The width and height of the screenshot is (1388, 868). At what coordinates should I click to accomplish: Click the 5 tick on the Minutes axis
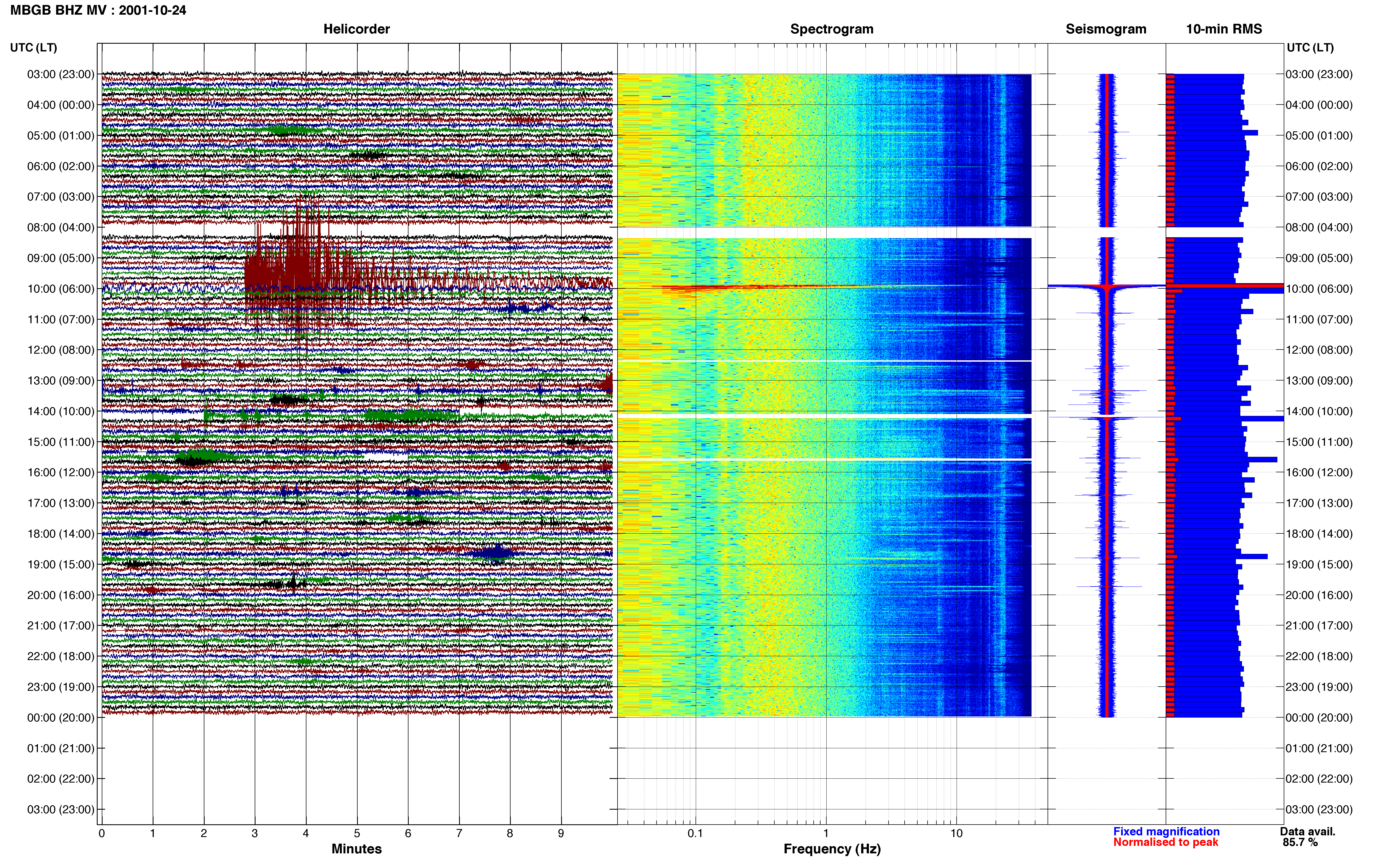pyautogui.click(x=357, y=833)
